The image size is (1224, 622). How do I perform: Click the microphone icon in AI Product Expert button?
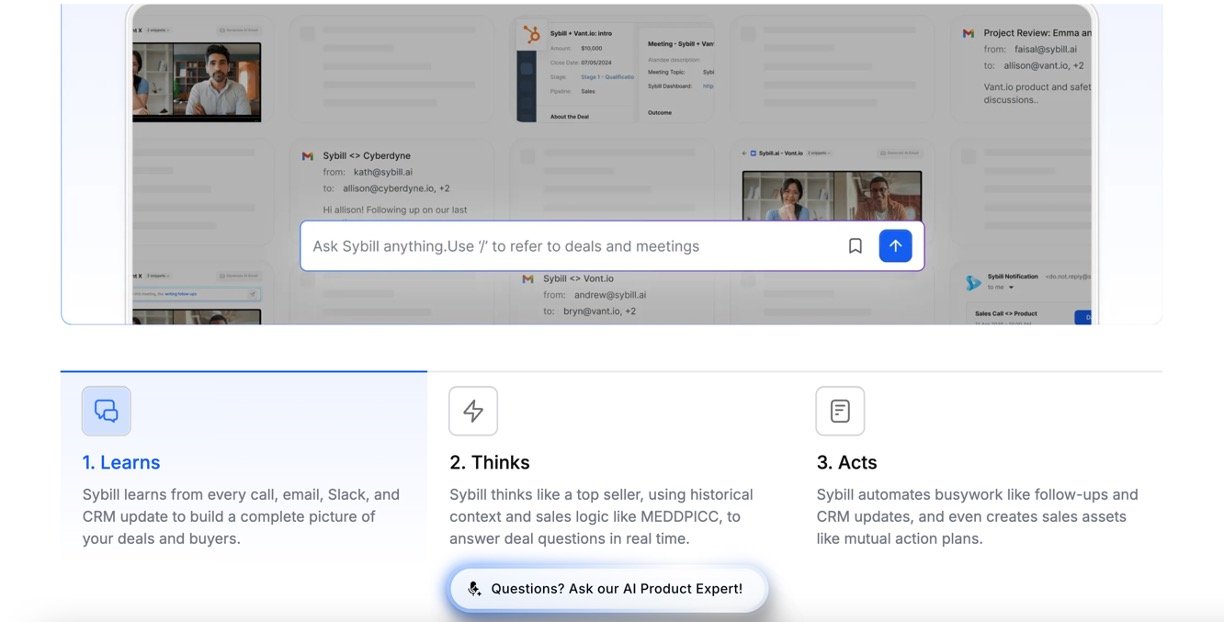pos(474,589)
